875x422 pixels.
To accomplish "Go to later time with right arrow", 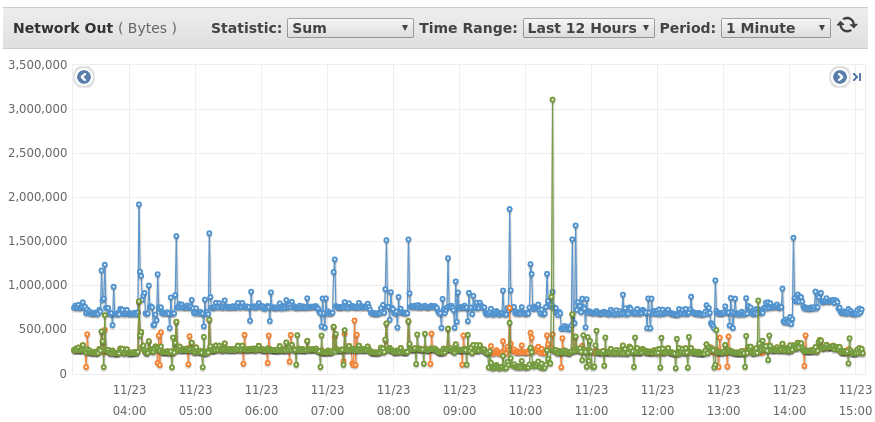I will [x=839, y=77].
